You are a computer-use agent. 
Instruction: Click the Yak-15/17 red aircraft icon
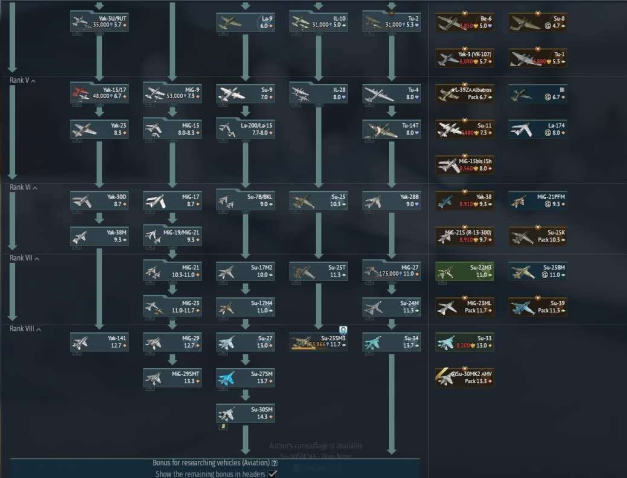(x=83, y=91)
